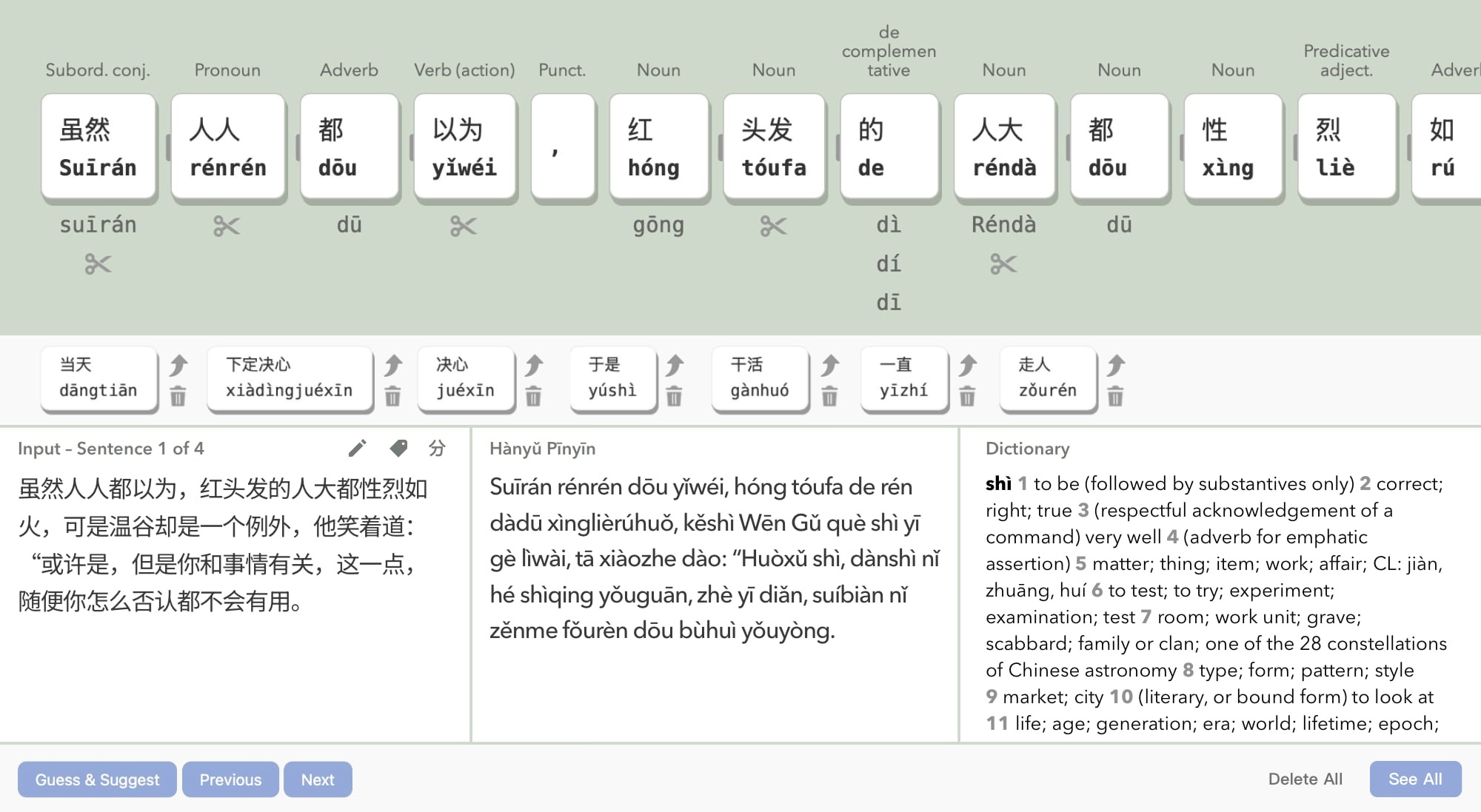This screenshot has width=1481, height=812.
Task: Click the up arrow next to 干活 gànhuó
Action: point(830,365)
